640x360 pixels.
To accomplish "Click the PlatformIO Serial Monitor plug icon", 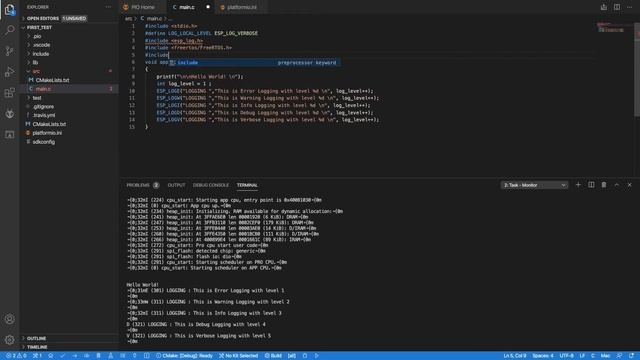I will (x=134, y=356).
